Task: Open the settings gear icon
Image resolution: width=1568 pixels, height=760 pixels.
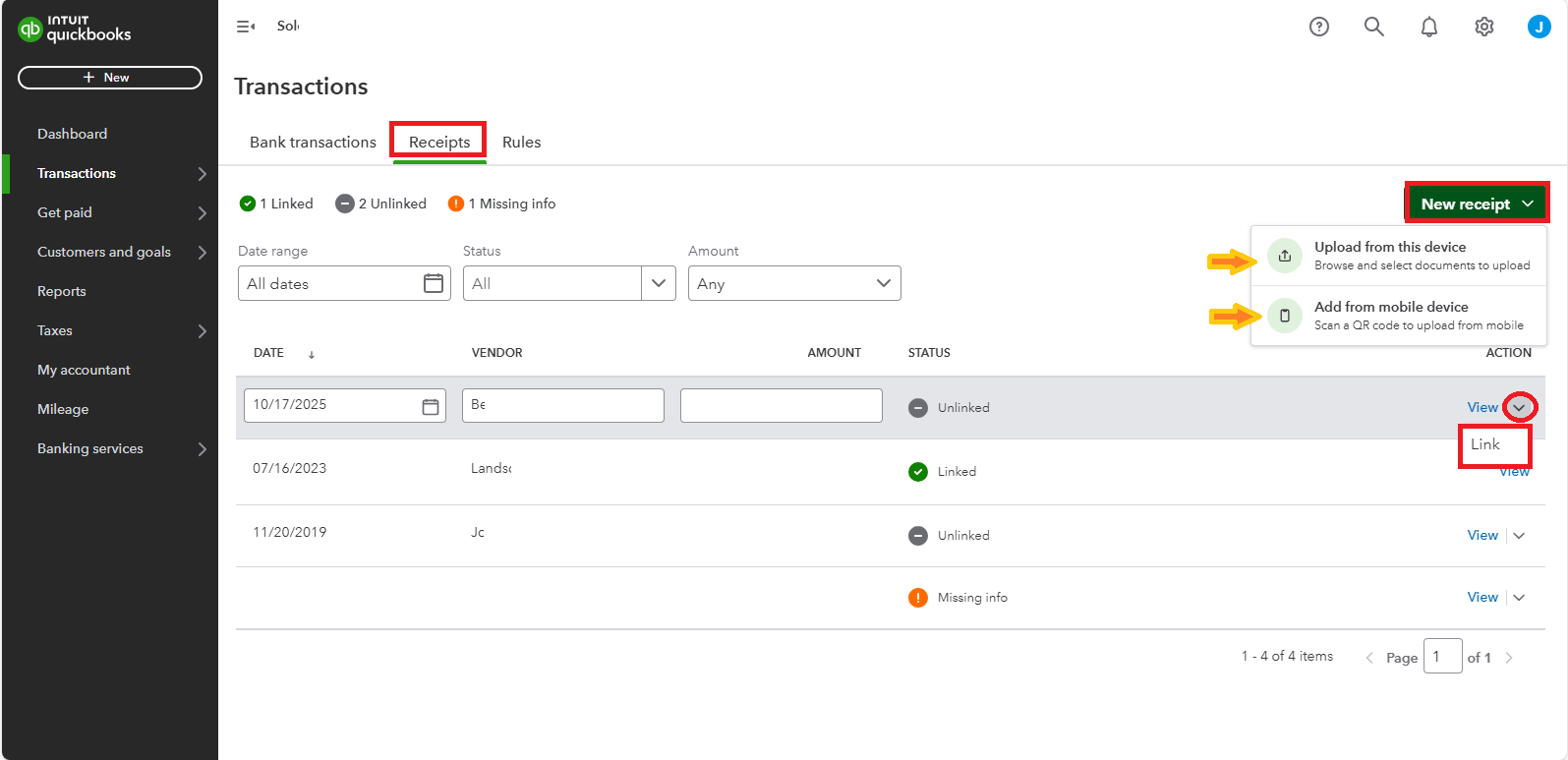Action: (1483, 28)
